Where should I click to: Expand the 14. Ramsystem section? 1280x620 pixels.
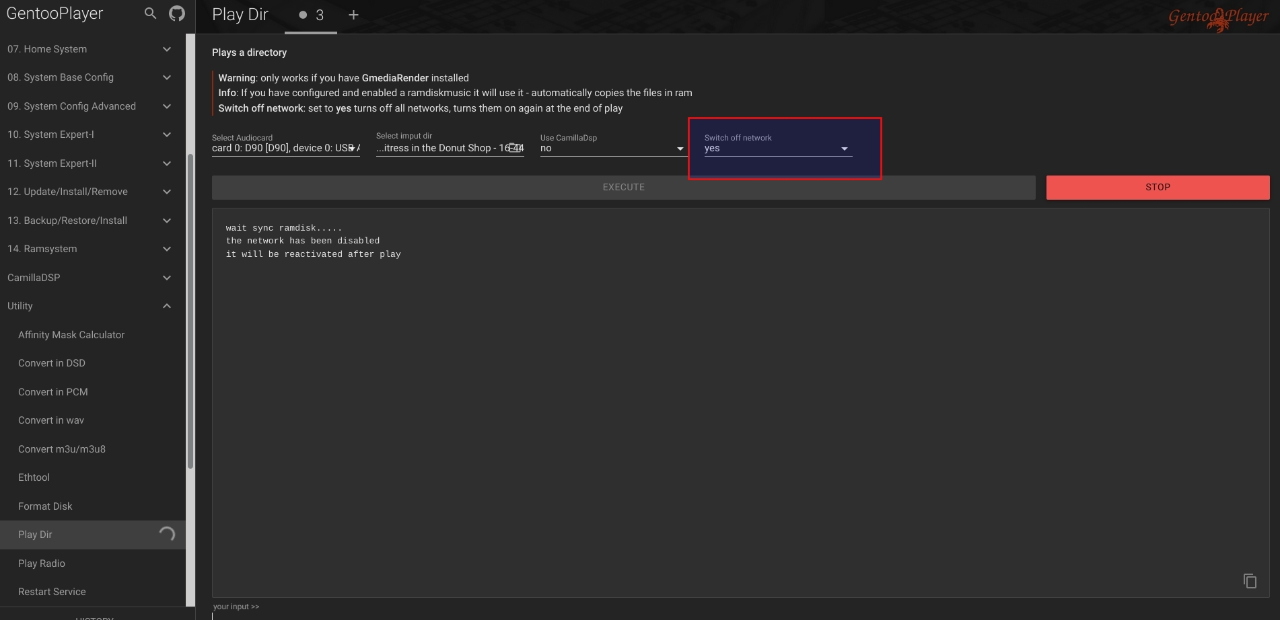(x=93, y=249)
